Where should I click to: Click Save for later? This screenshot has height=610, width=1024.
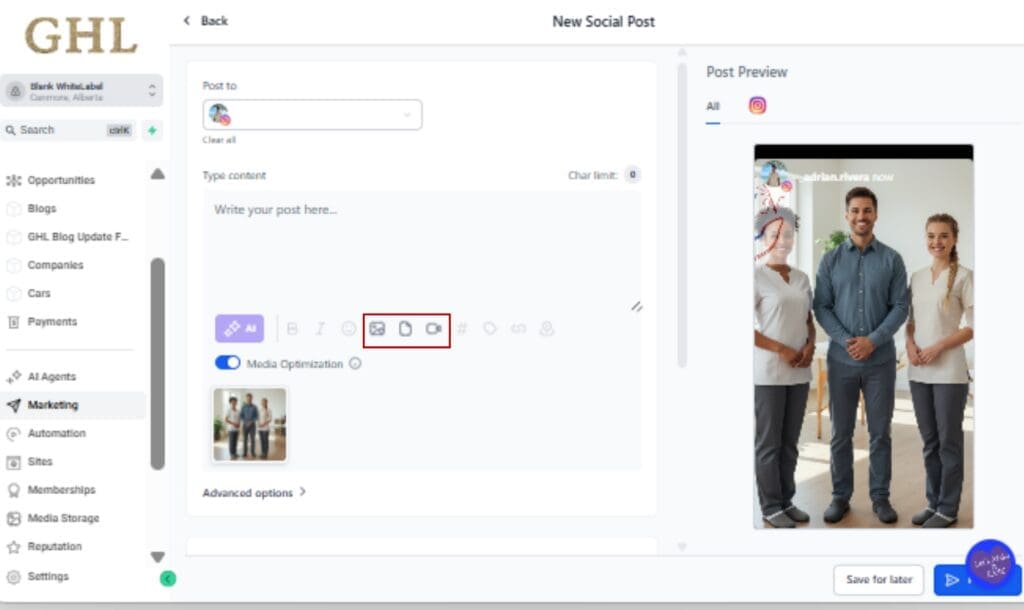[x=878, y=580]
